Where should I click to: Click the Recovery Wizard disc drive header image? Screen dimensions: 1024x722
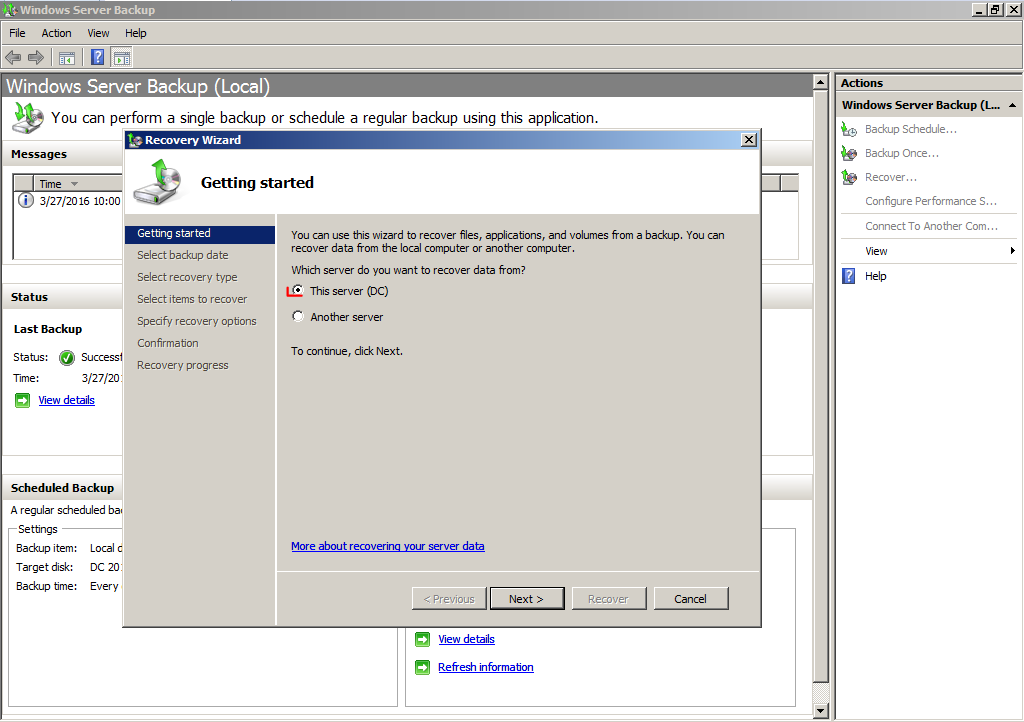[x=158, y=182]
